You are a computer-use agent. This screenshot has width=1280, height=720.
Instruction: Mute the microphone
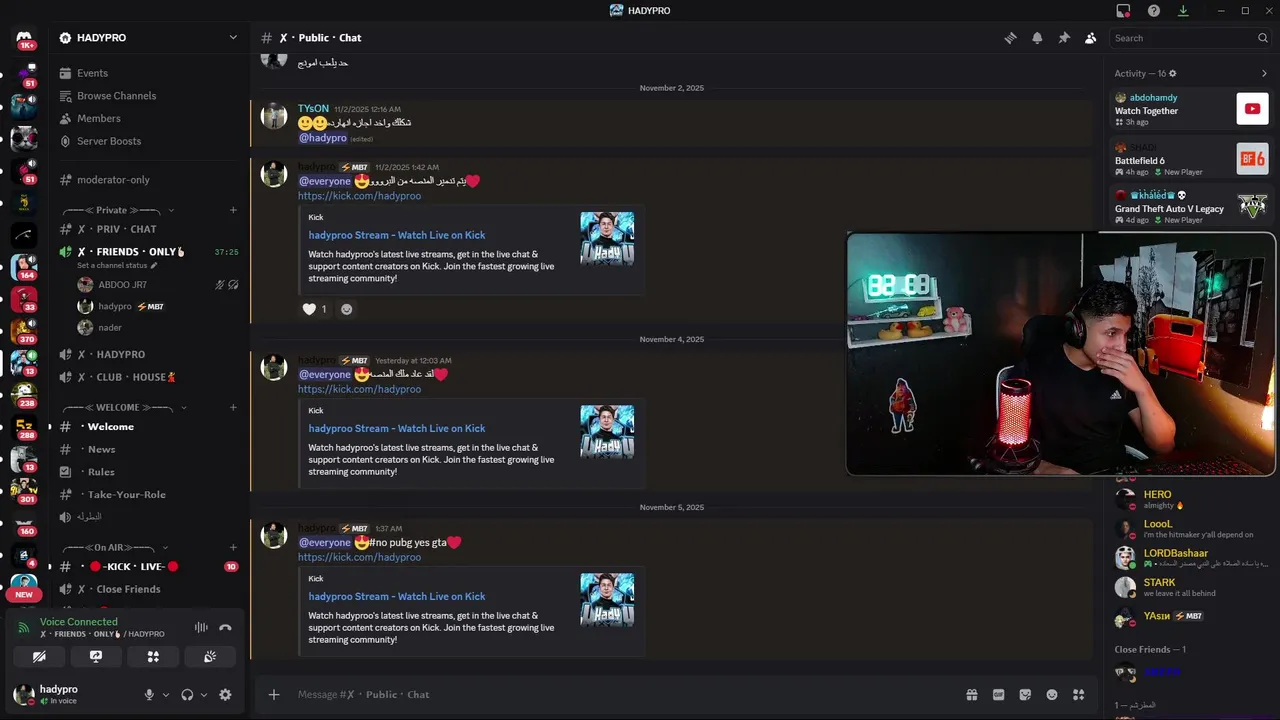149,694
